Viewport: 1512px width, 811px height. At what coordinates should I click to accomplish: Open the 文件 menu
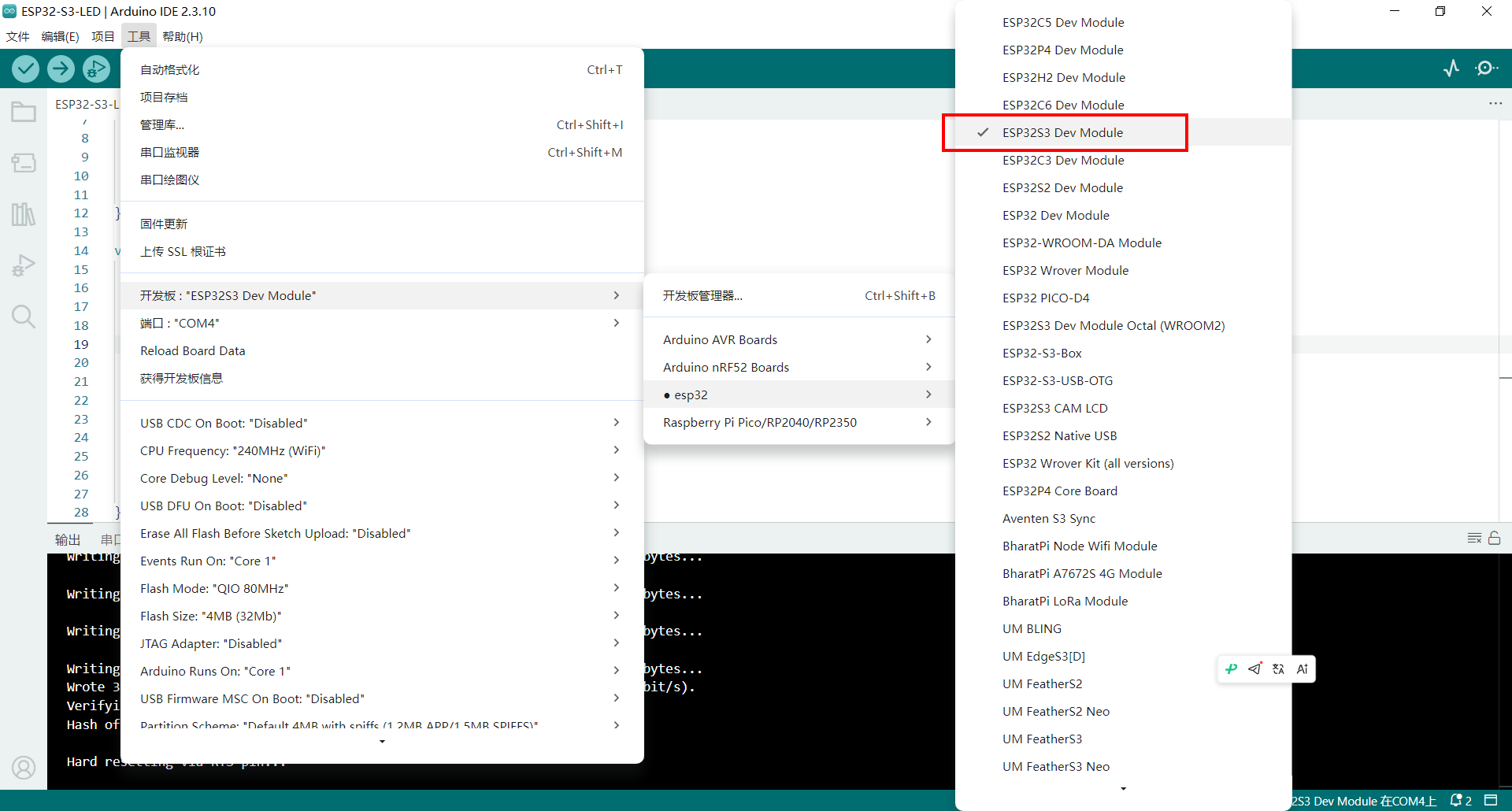pos(17,36)
